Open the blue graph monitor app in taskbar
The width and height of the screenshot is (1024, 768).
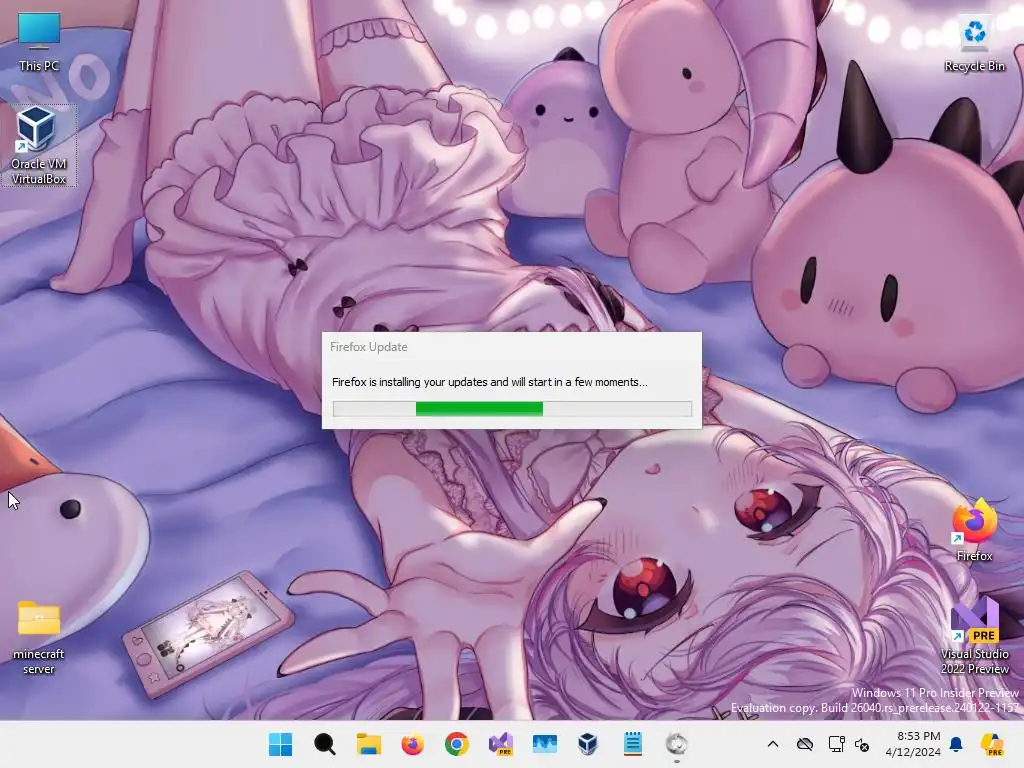545,744
